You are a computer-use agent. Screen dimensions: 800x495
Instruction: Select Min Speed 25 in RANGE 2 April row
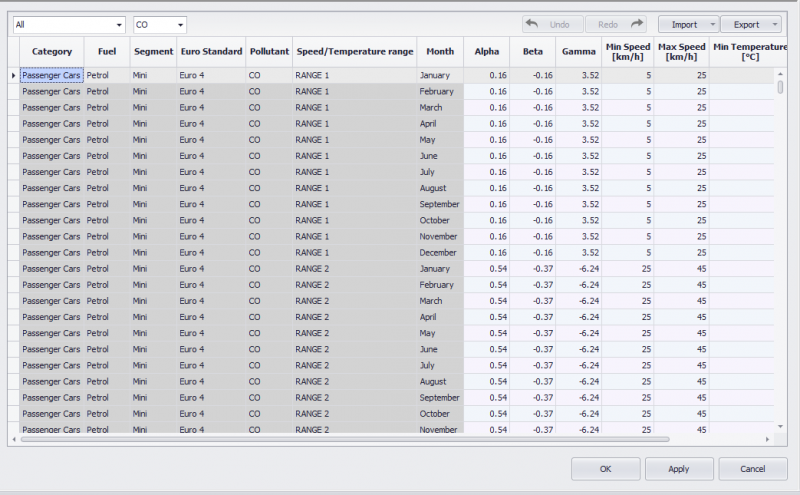tap(628, 317)
